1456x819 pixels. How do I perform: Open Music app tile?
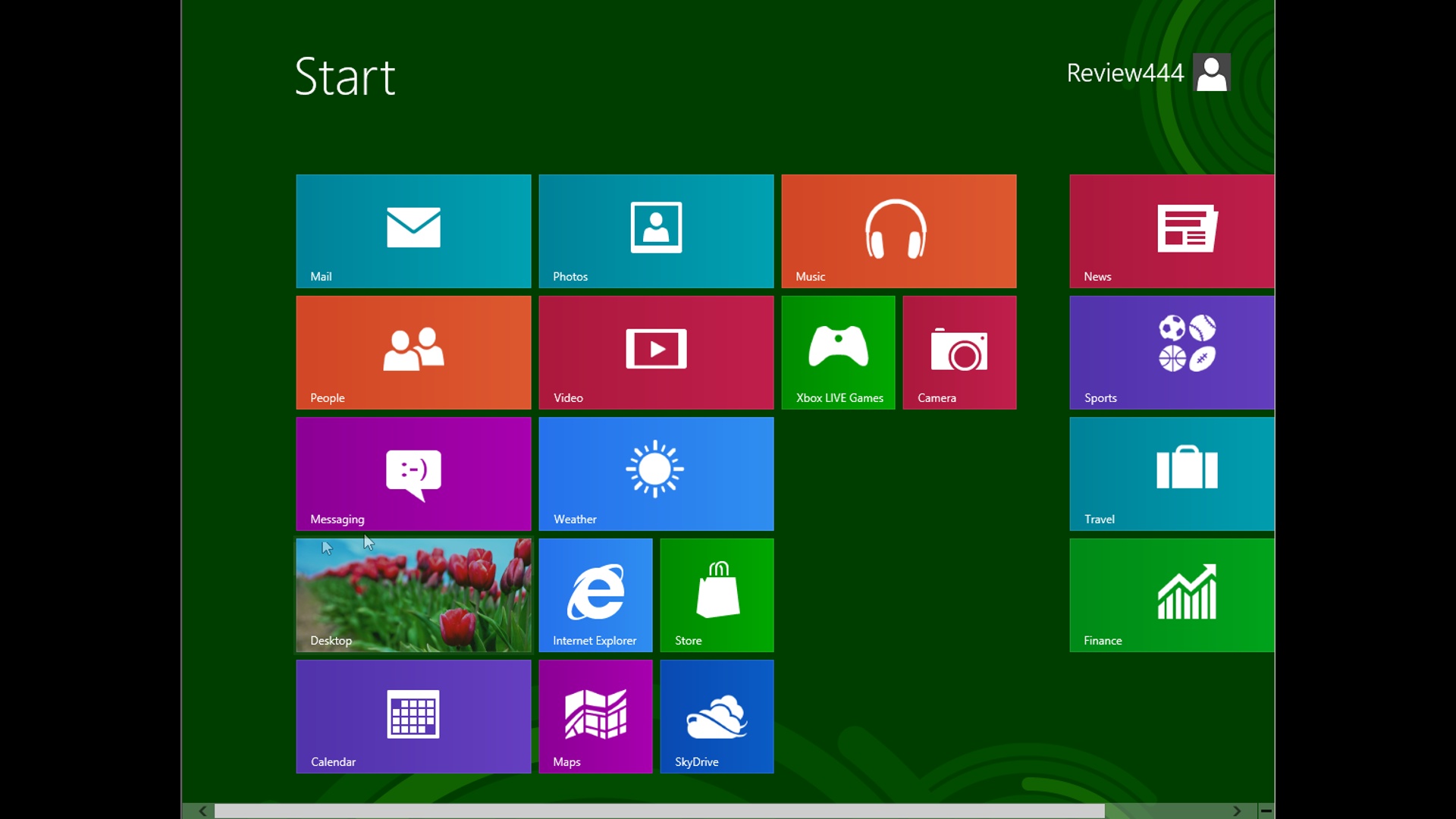pos(898,230)
